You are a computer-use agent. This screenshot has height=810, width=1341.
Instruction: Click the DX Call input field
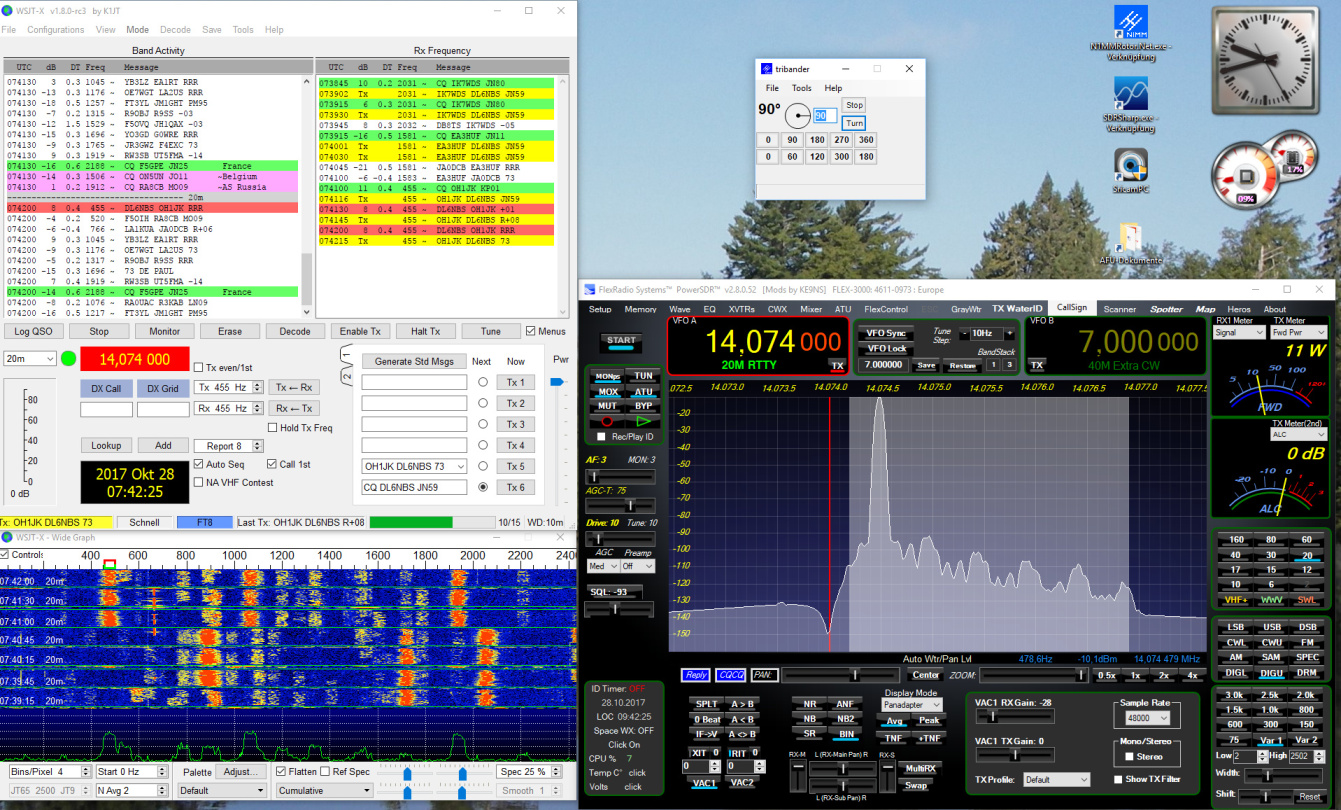point(106,409)
